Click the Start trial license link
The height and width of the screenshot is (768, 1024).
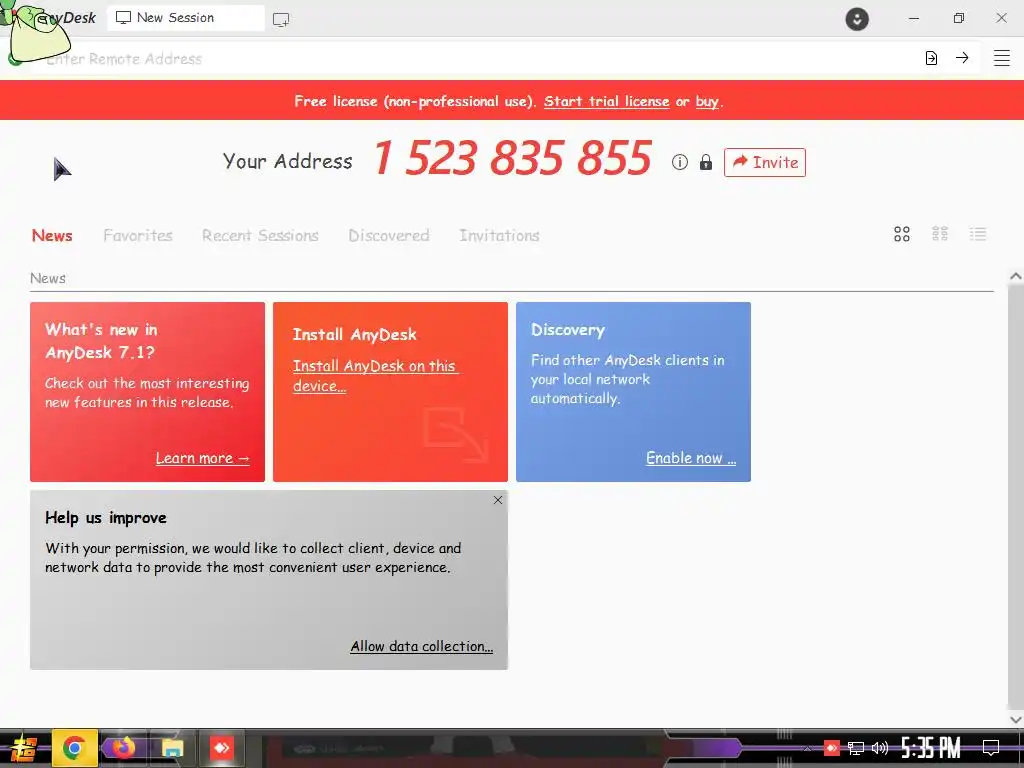tap(607, 101)
